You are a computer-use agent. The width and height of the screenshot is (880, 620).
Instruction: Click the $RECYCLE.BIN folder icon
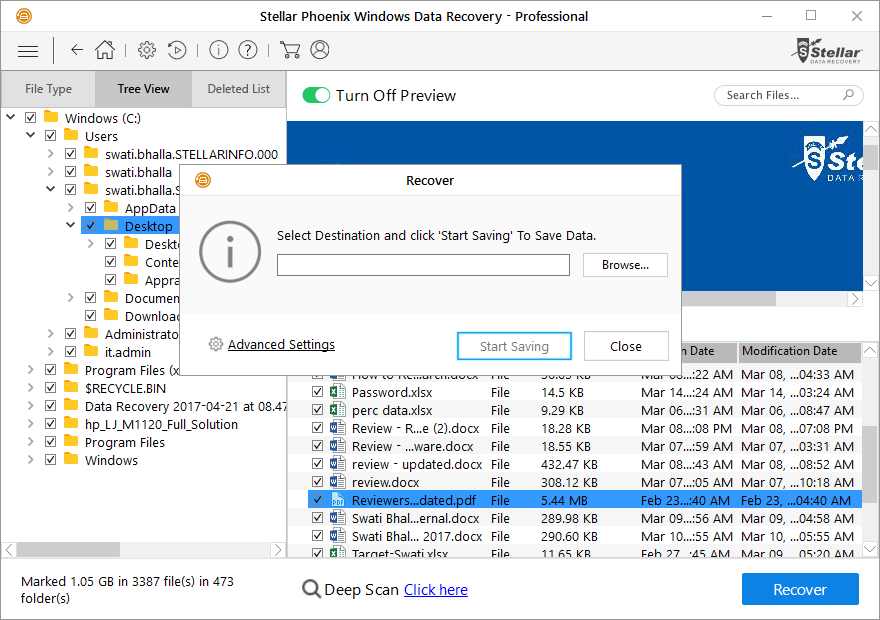point(71,387)
